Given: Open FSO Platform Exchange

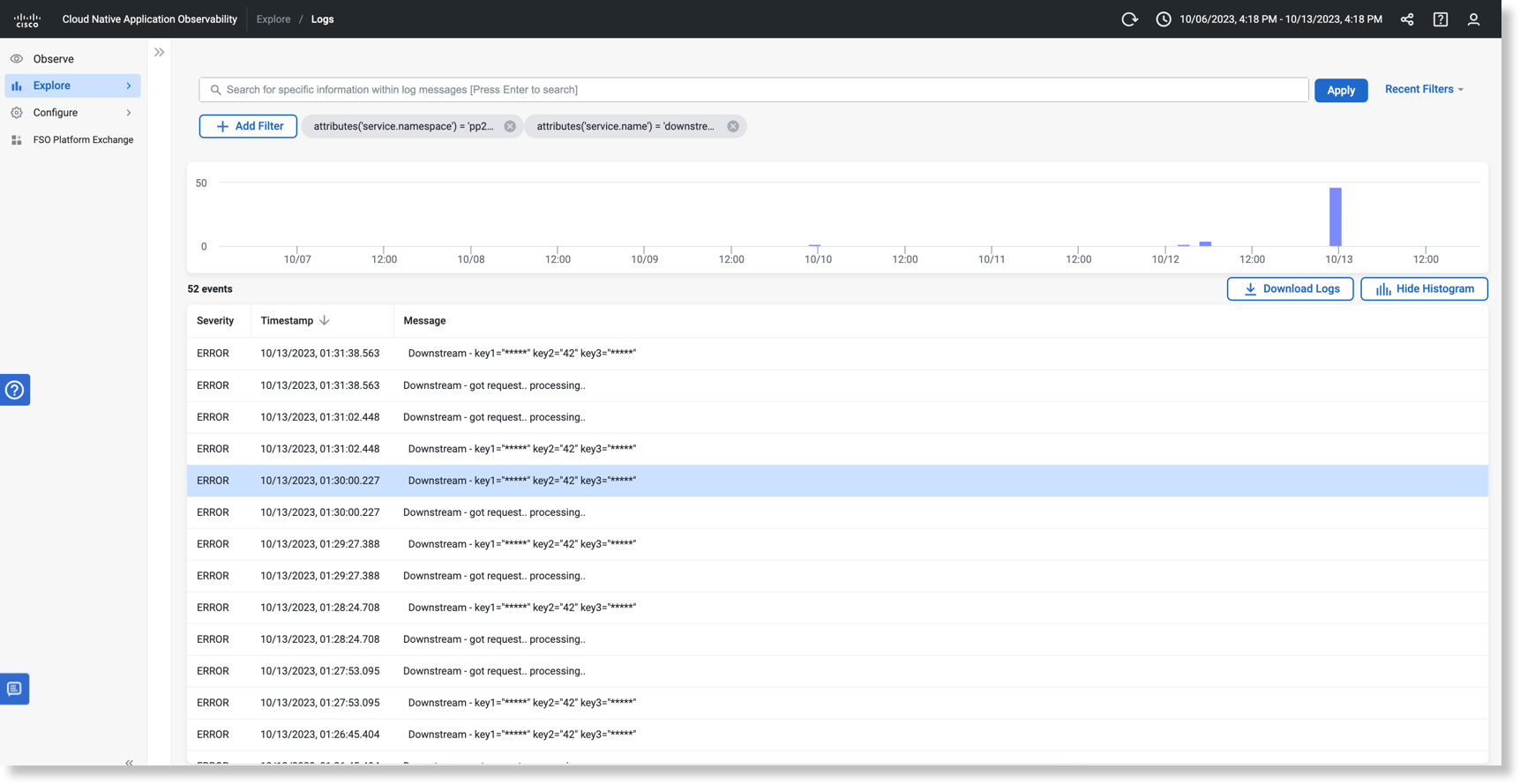Looking at the screenshot, I should [84, 140].
